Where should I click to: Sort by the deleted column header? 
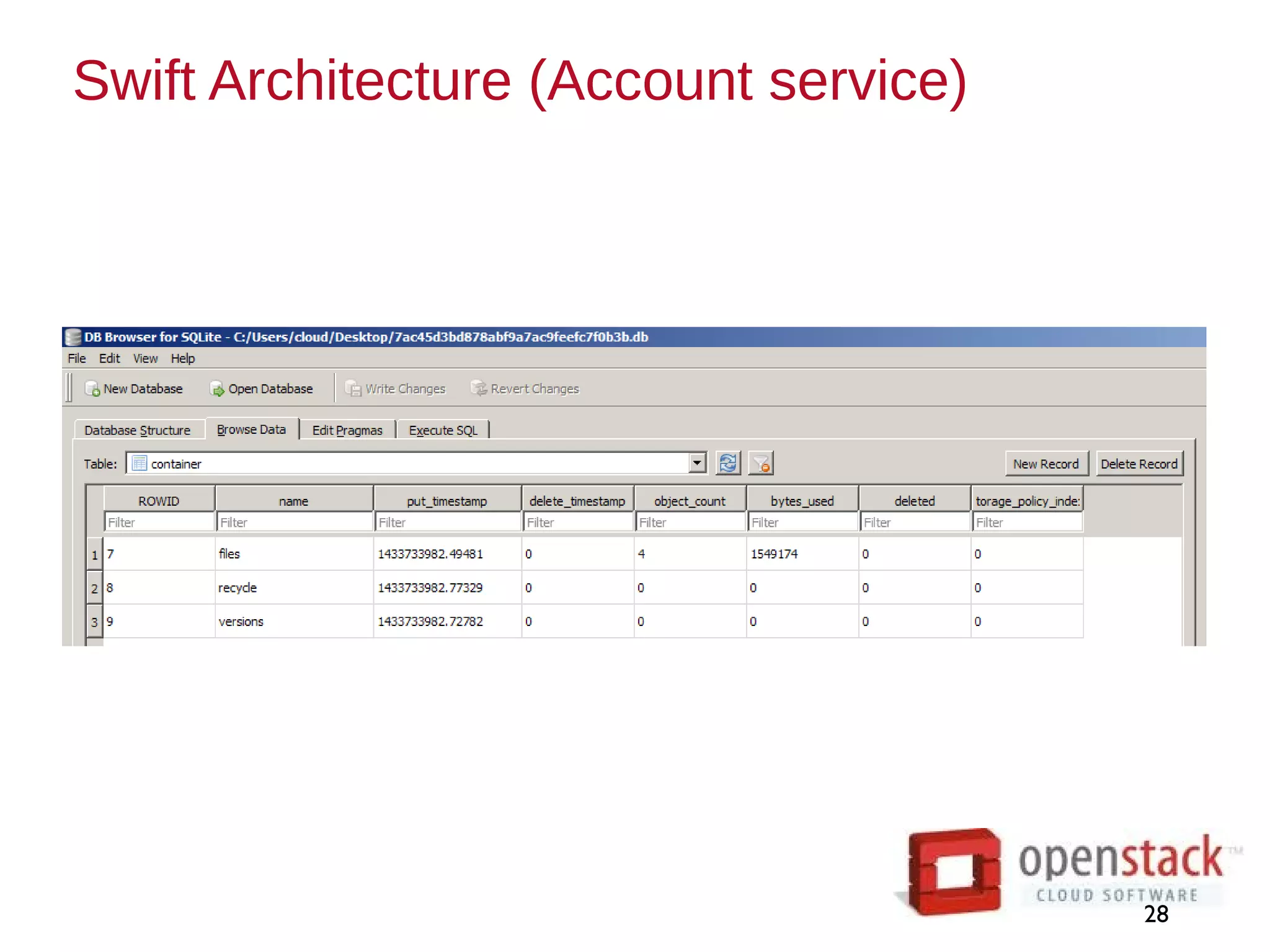[915, 500]
